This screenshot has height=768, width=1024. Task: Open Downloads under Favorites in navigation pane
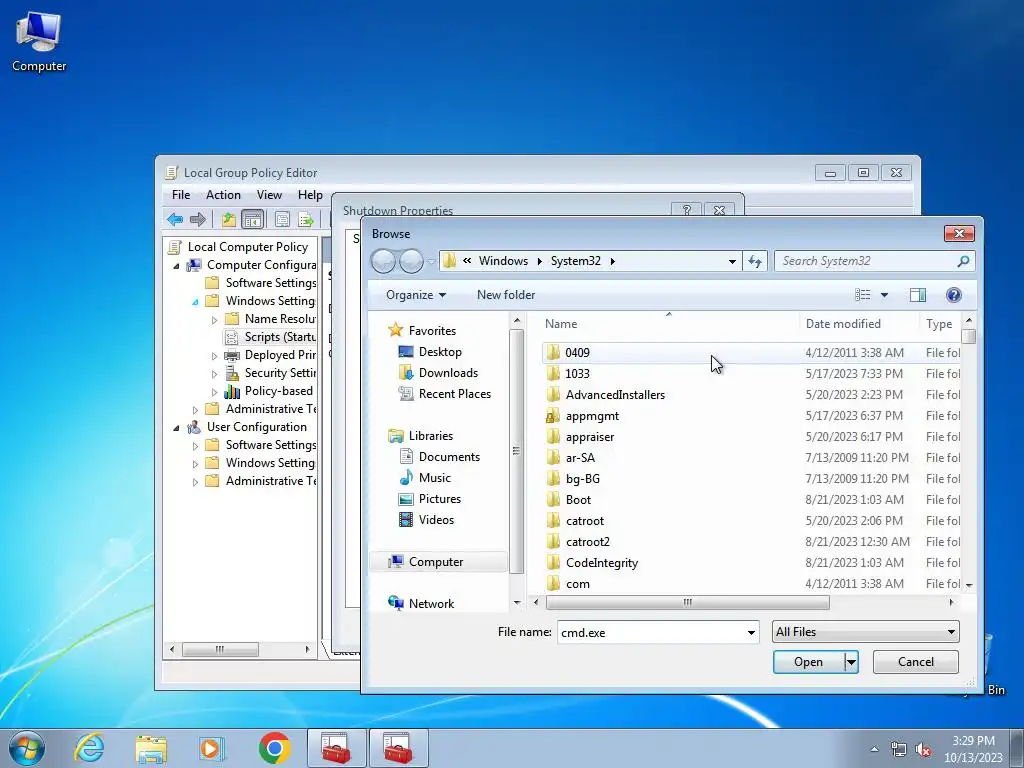pyautogui.click(x=448, y=373)
